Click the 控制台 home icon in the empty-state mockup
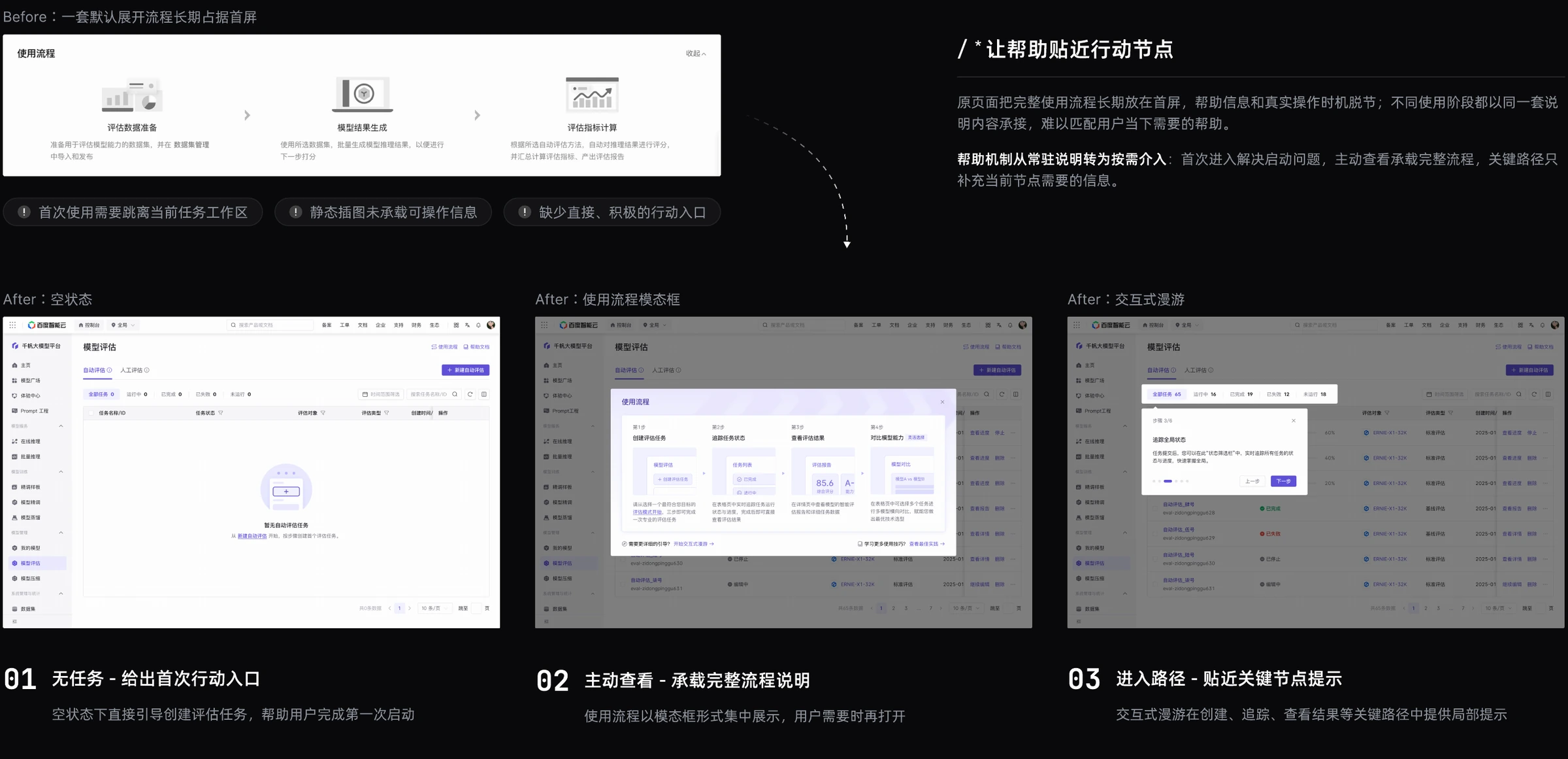This screenshot has height=759, width=1568. [x=81, y=325]
